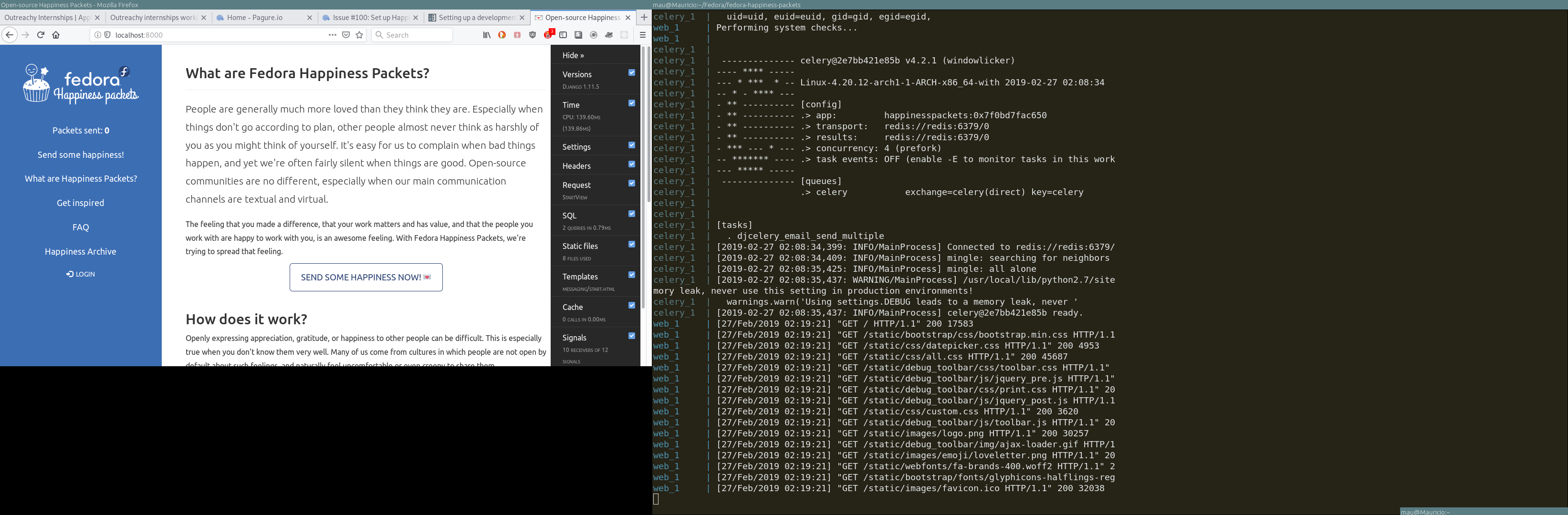This screenshot has width=1568, height=515.
Task: Close the Home - Pagure.io tab
Action: (x=310, y=18)
